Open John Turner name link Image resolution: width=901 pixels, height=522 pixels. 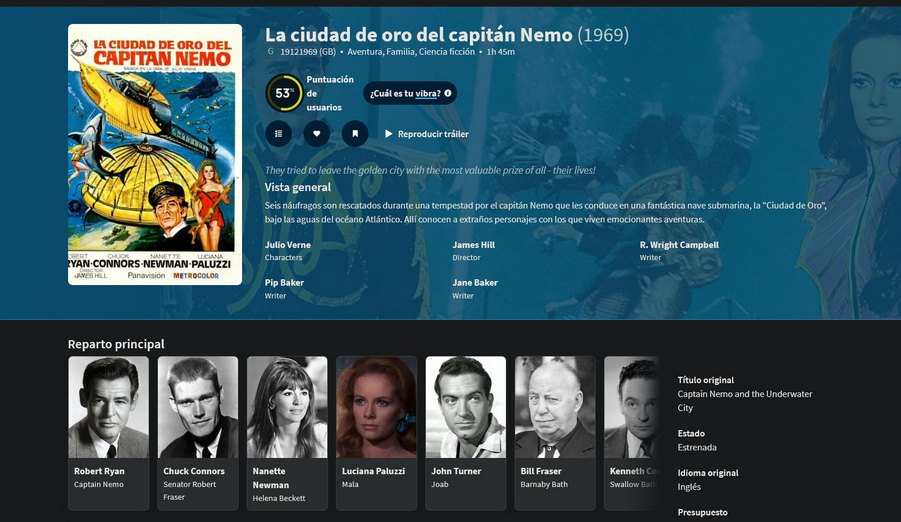pos(456,471)
